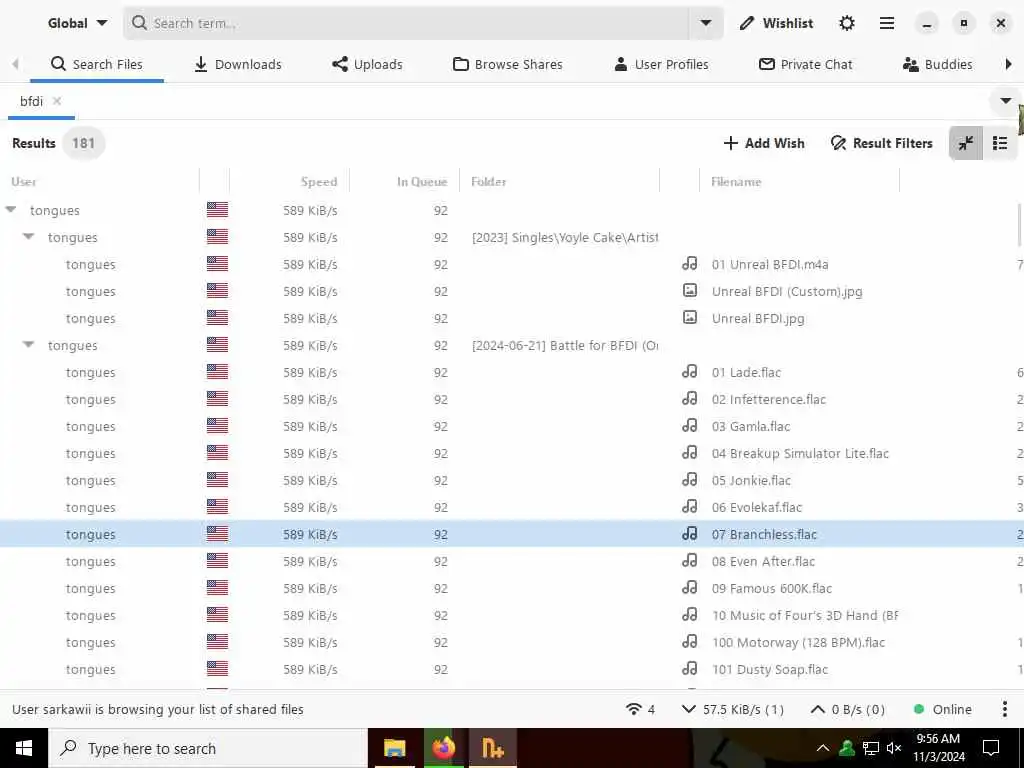Select the file 05 Jonkie.flac
The height and width of the screenshot is (768, 1024).
[751, 481]
